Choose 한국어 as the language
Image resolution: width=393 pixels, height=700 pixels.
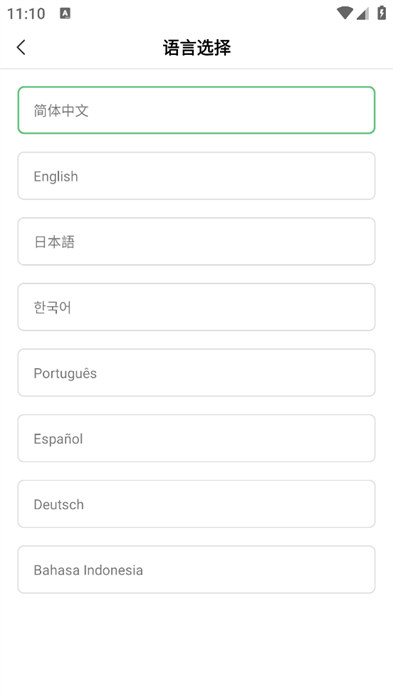196,307
